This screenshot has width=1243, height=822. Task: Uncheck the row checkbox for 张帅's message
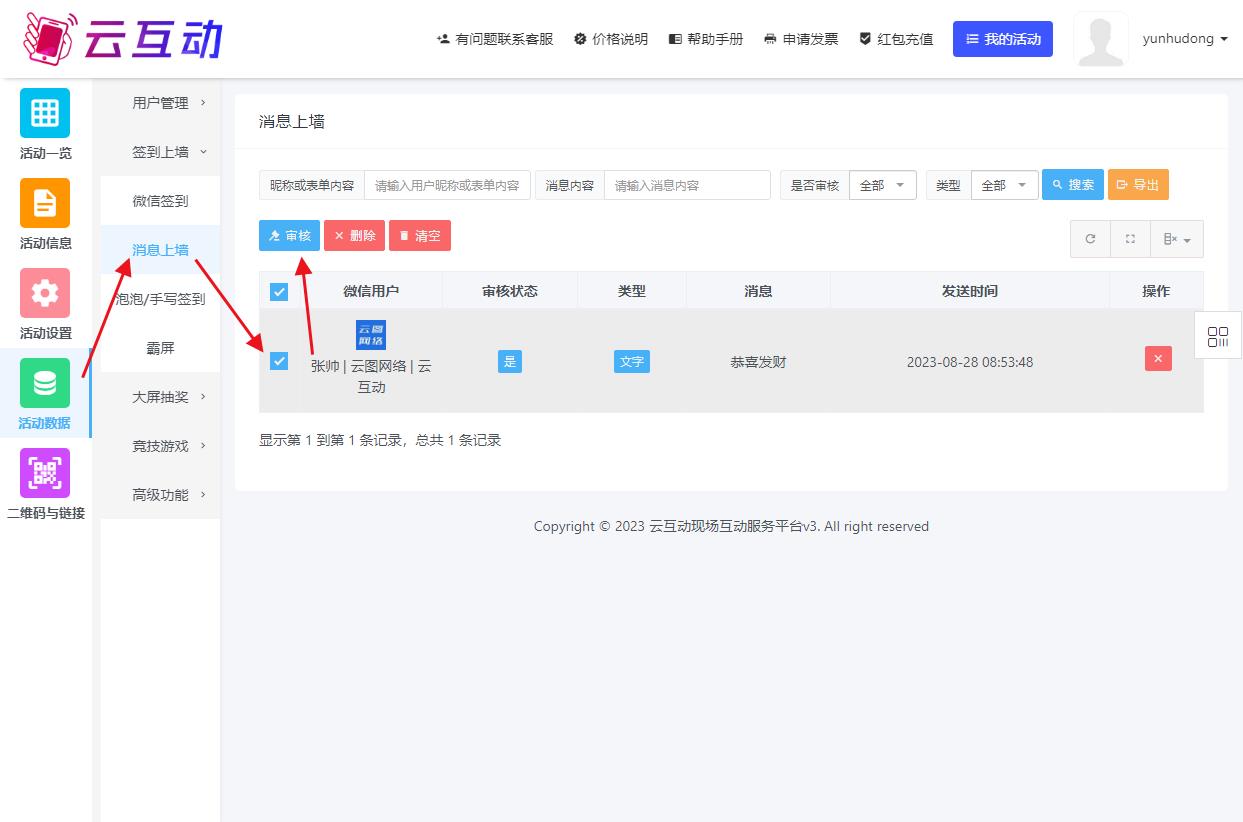pos(279,361)
